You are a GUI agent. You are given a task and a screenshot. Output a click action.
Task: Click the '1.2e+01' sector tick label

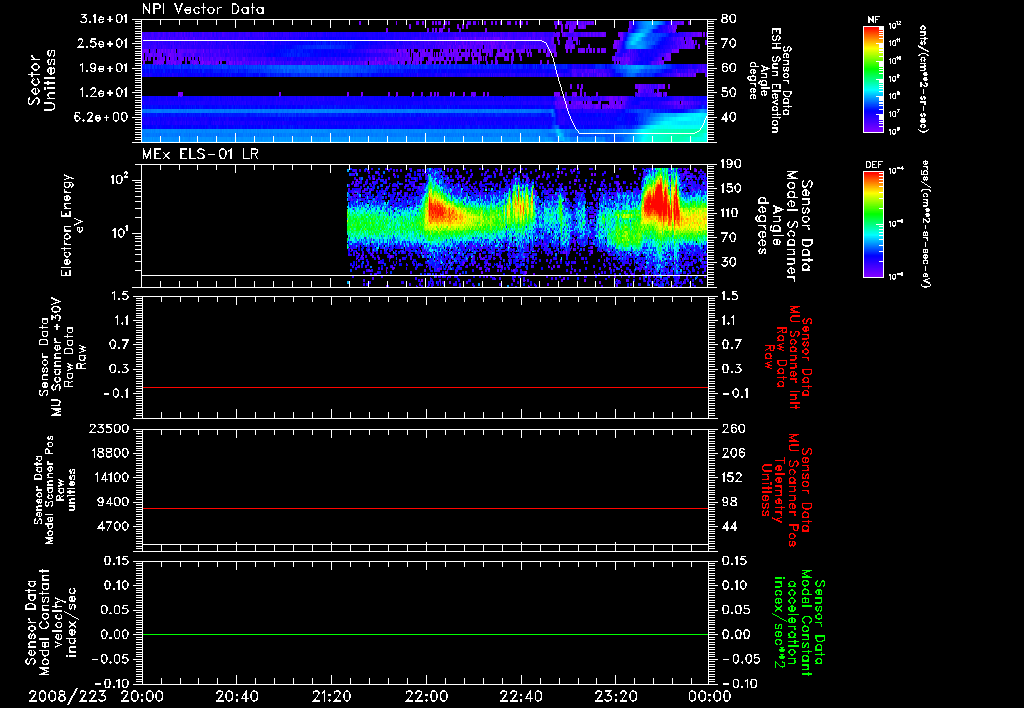click(103, 93)
